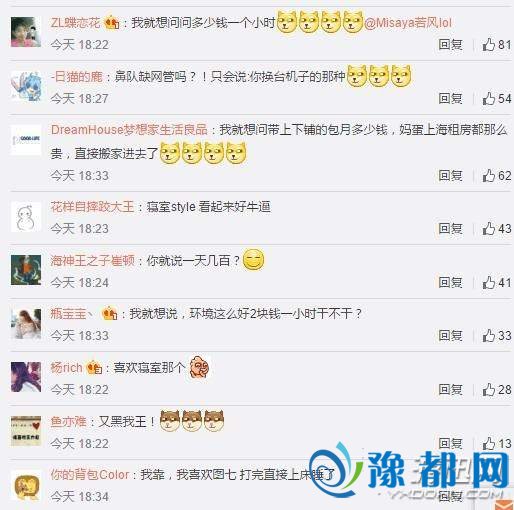
Task: Like 杨rich's comment about 寝室
Action: 489,389
